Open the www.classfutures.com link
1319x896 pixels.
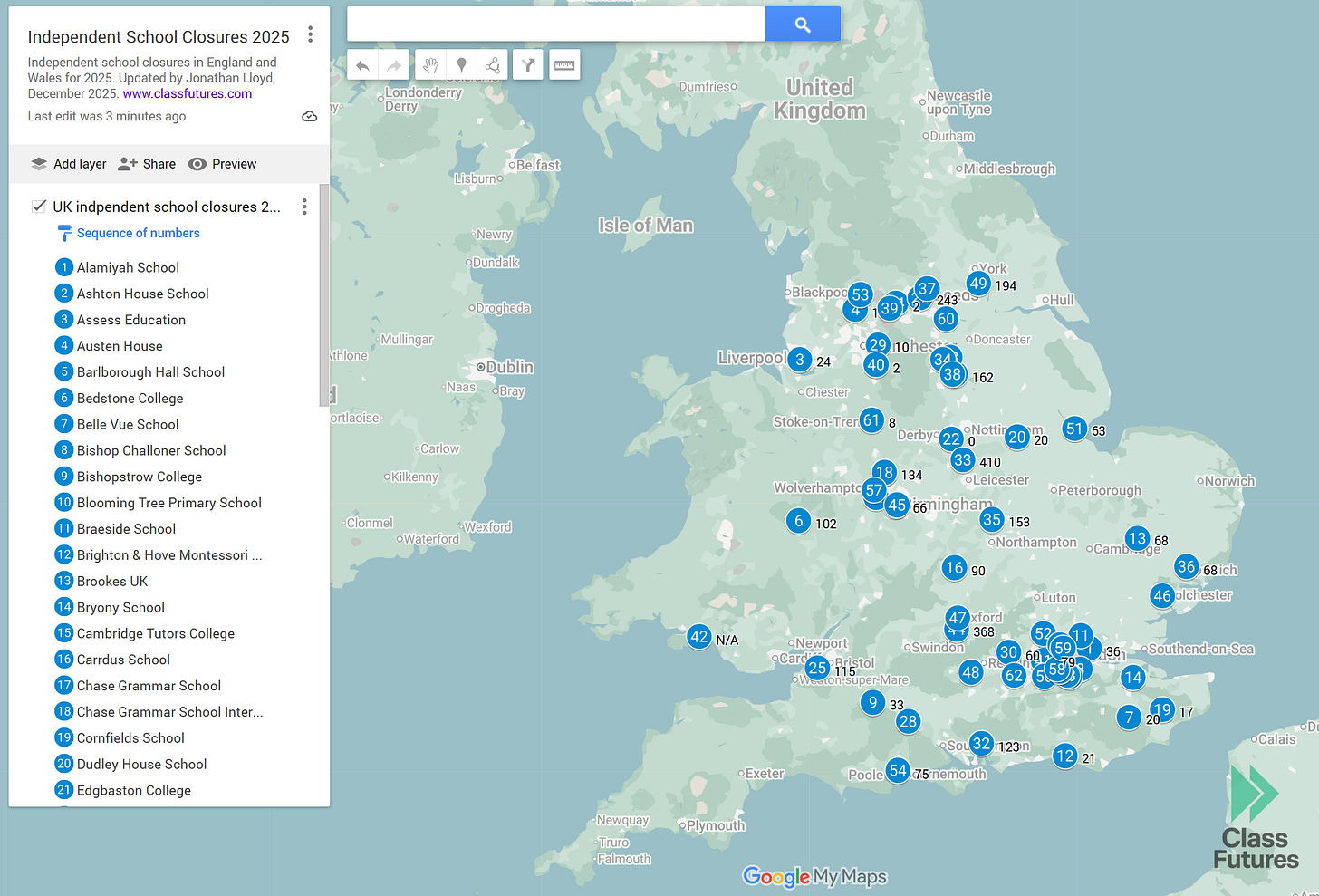pos(187,93)
